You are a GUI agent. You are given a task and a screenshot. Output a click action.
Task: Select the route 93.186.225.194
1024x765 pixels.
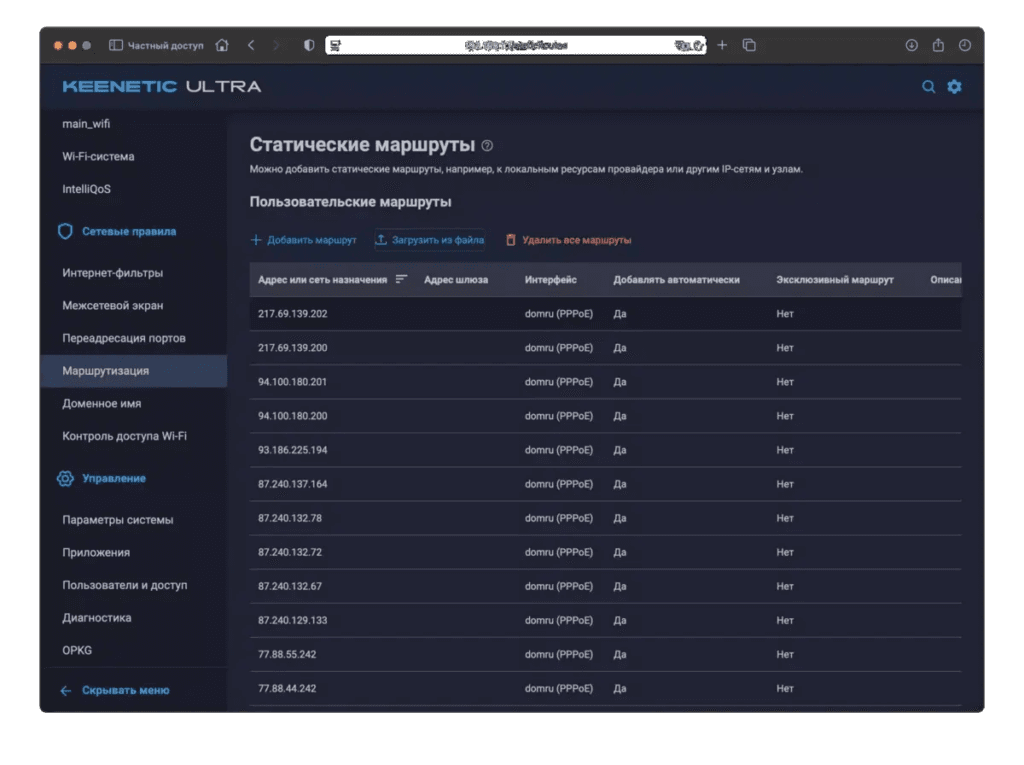pos(605,449)
